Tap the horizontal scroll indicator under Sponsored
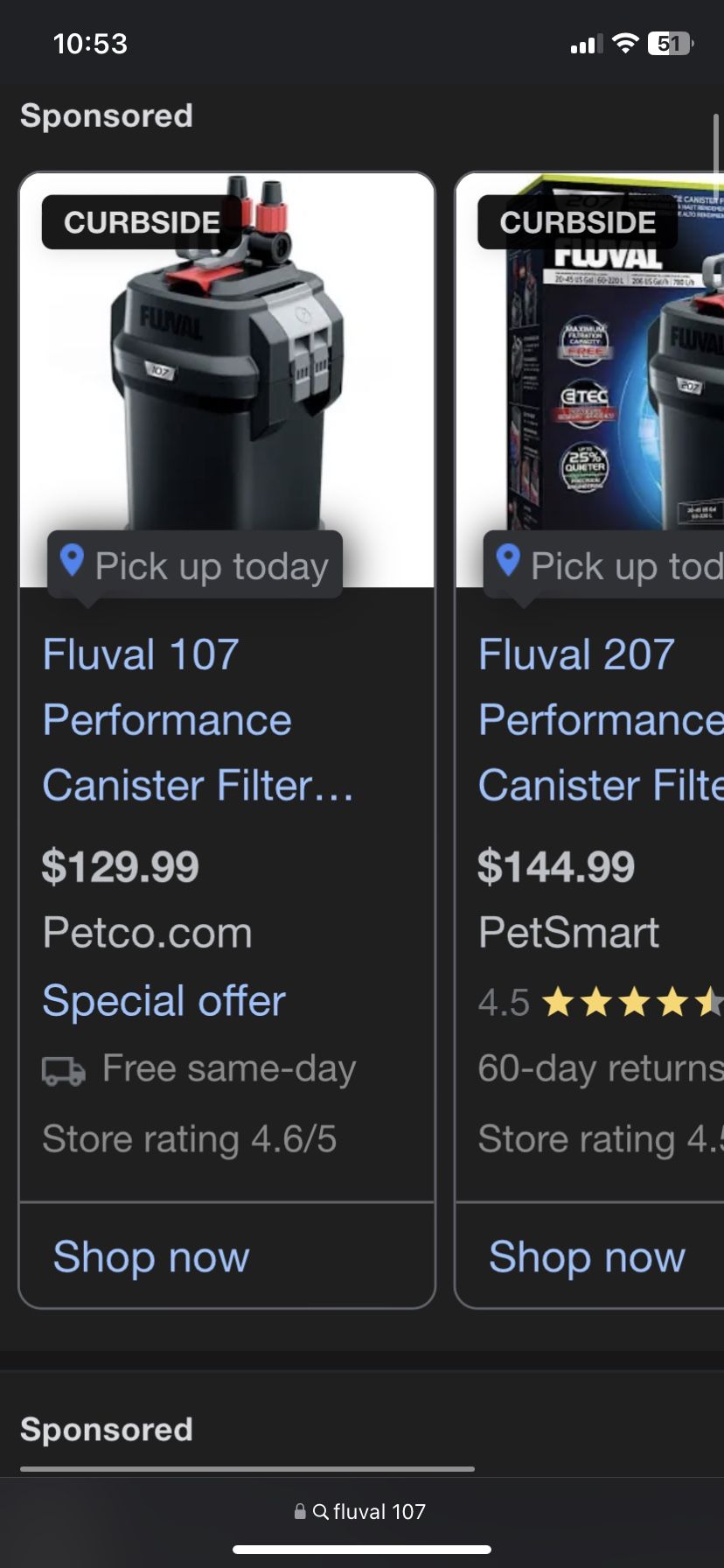This screenshot has width=724, height=1568. [x=247, y=1469]
